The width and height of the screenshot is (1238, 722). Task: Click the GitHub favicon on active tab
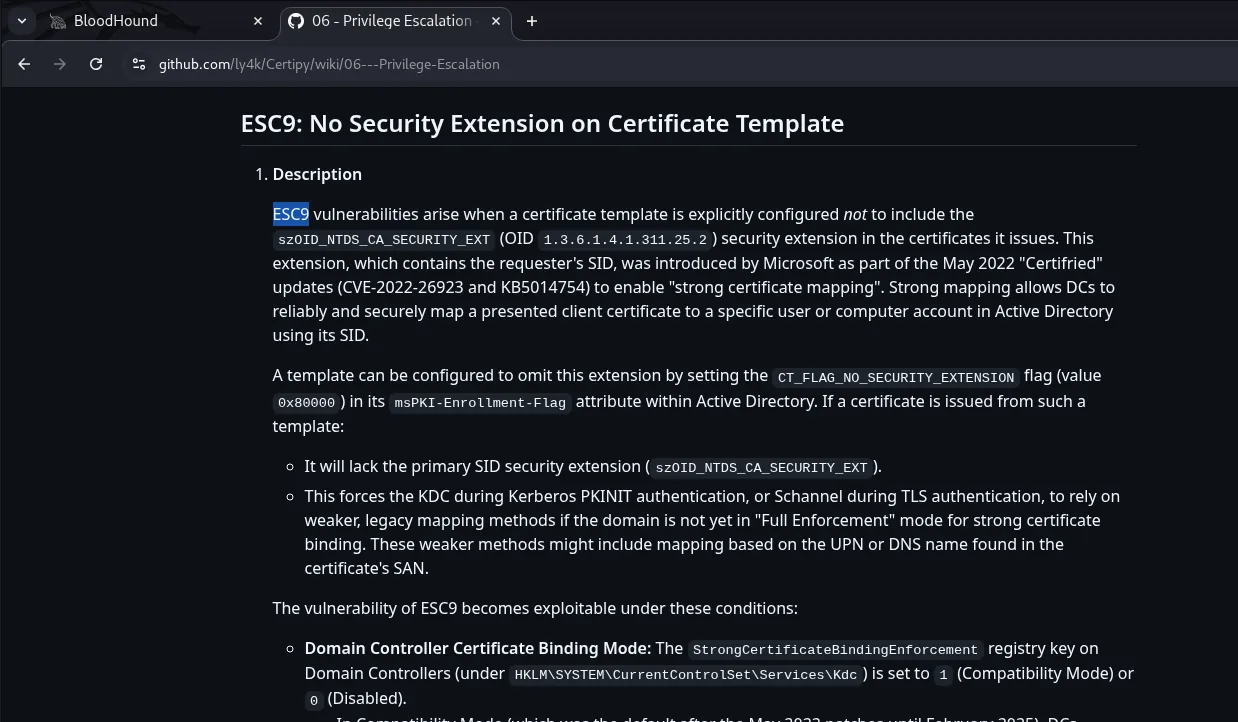pyautogui.click(x=295, y=21)
